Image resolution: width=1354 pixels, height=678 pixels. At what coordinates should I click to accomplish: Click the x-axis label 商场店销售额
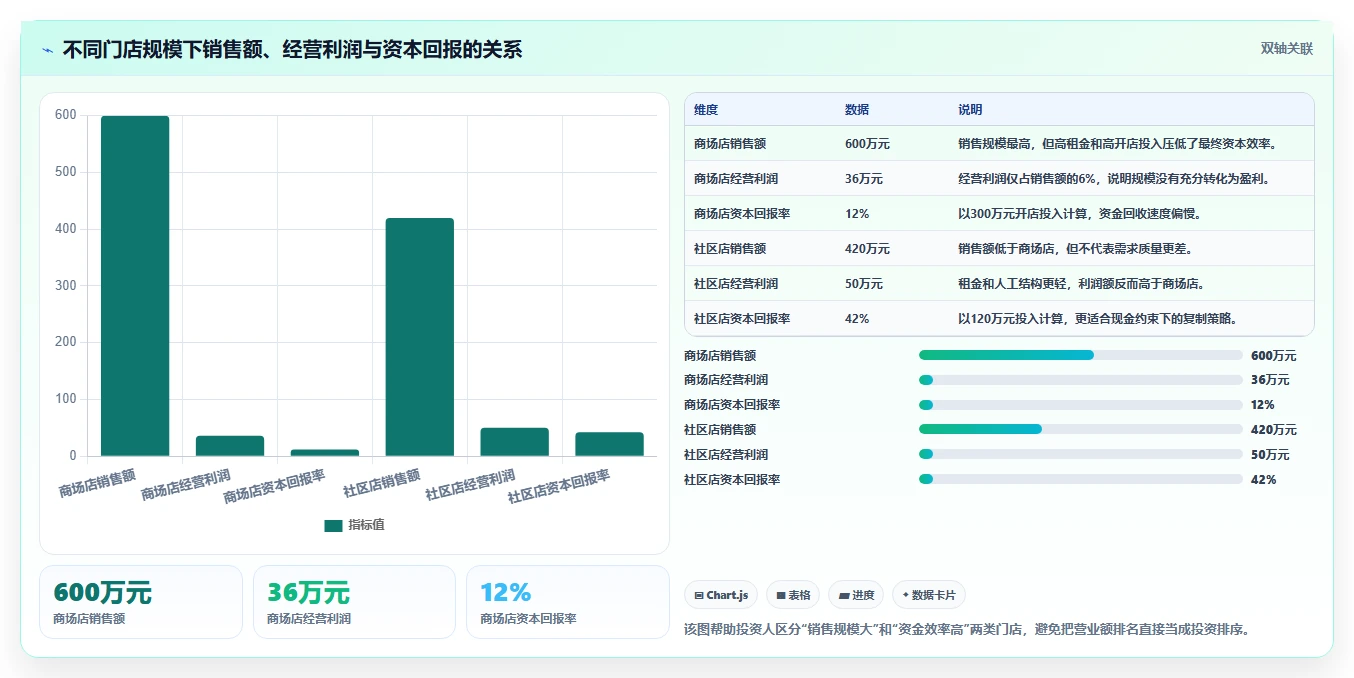[x=97, y=483]
